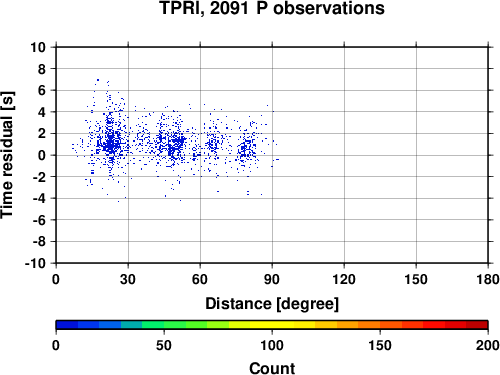Click the dark blue end of the colorbar
The height and width of the screenshot is (375, 500).
click(67, 325)
